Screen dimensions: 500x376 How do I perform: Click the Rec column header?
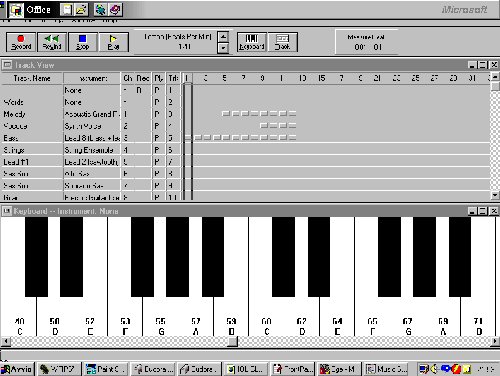[x=143, y=78]
